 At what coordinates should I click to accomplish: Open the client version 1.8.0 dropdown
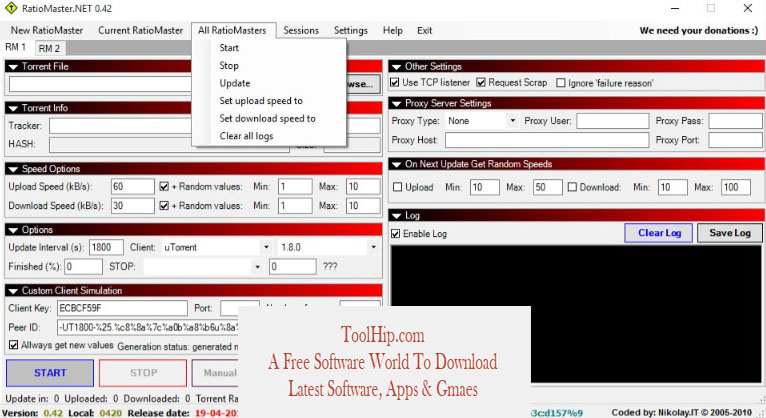point(374,247)
